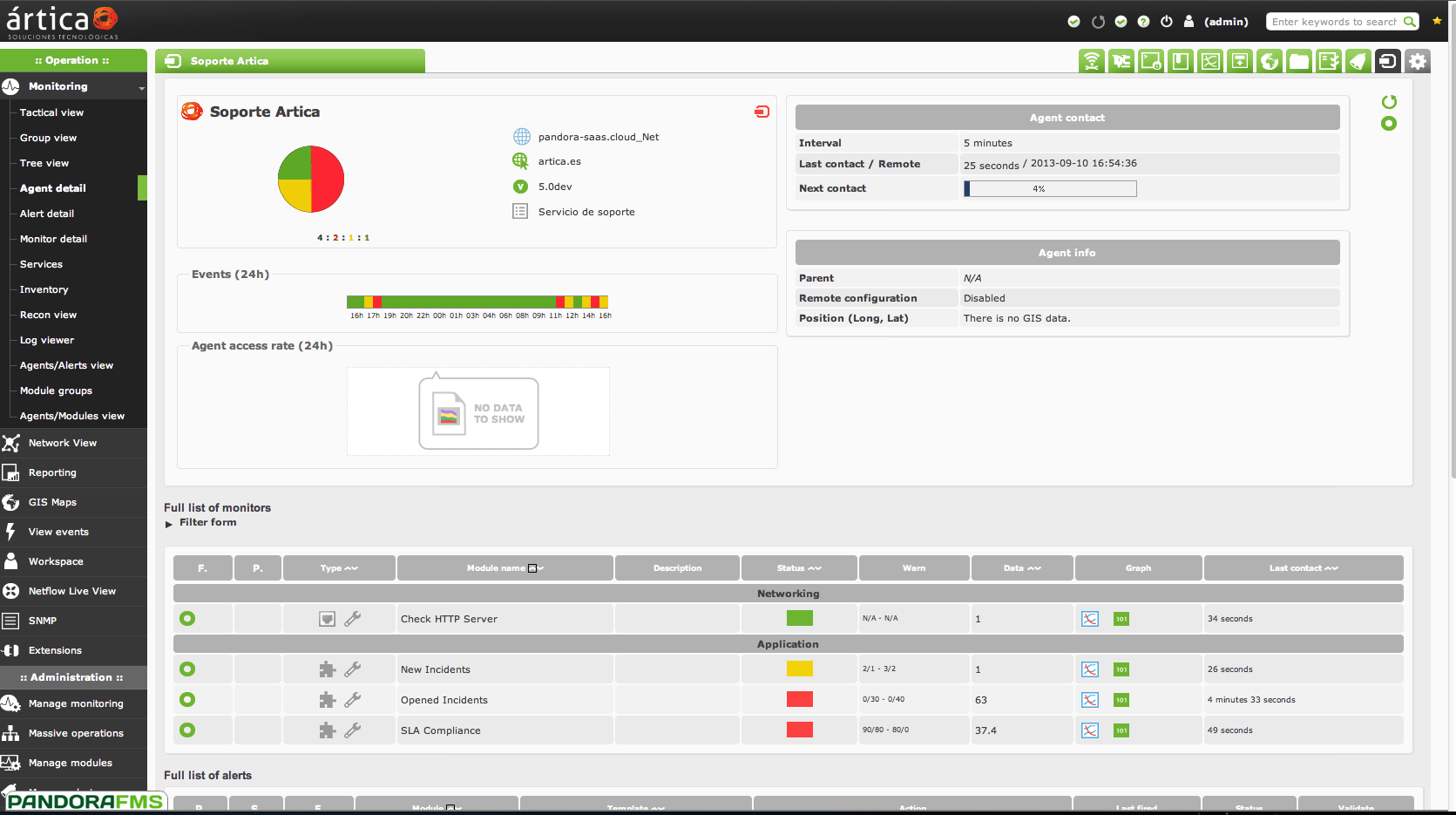The width and height of the screenshot is (1456, 815).
Task: Click green circle below agent refresh icon
Action: coord(1389,124)
